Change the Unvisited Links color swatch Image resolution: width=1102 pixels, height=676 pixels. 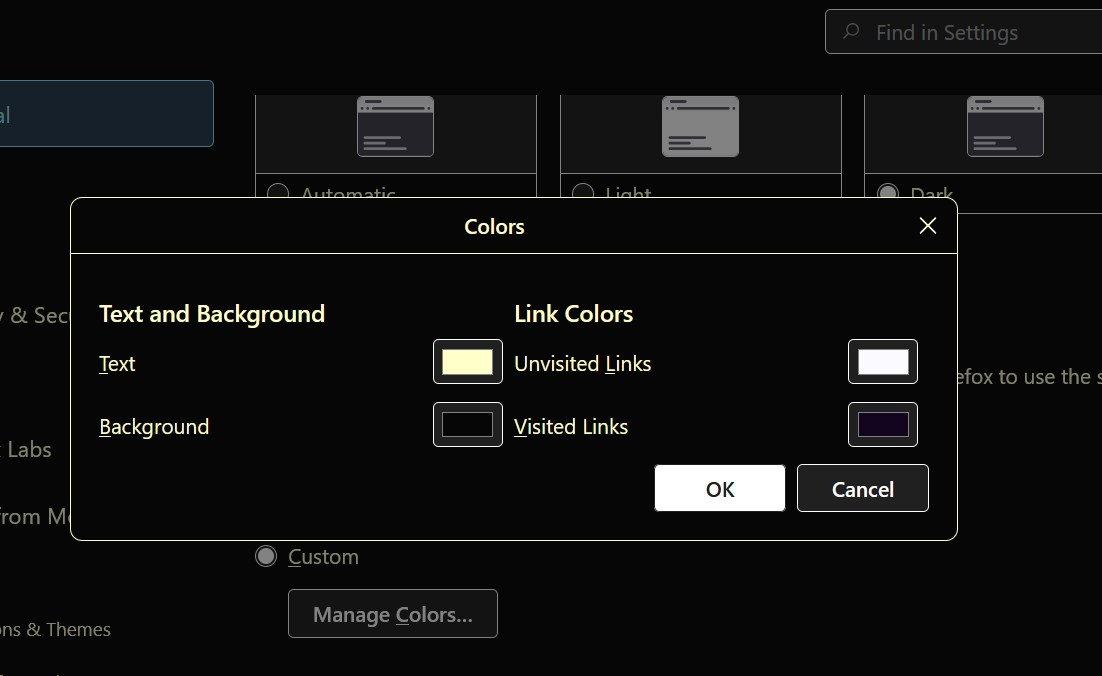click(883, 362)
